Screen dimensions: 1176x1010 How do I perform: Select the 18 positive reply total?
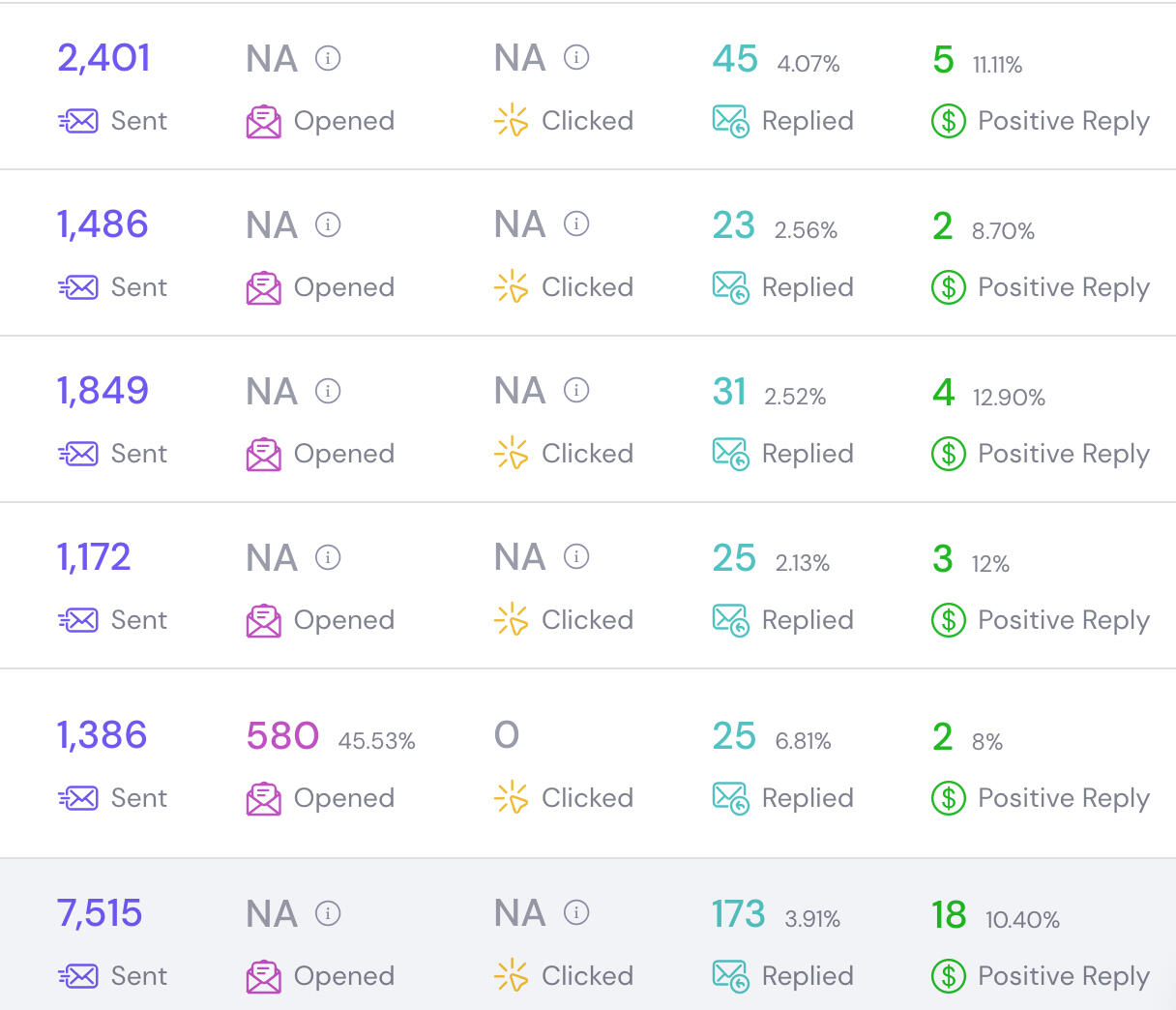click(x=948, y=914)
